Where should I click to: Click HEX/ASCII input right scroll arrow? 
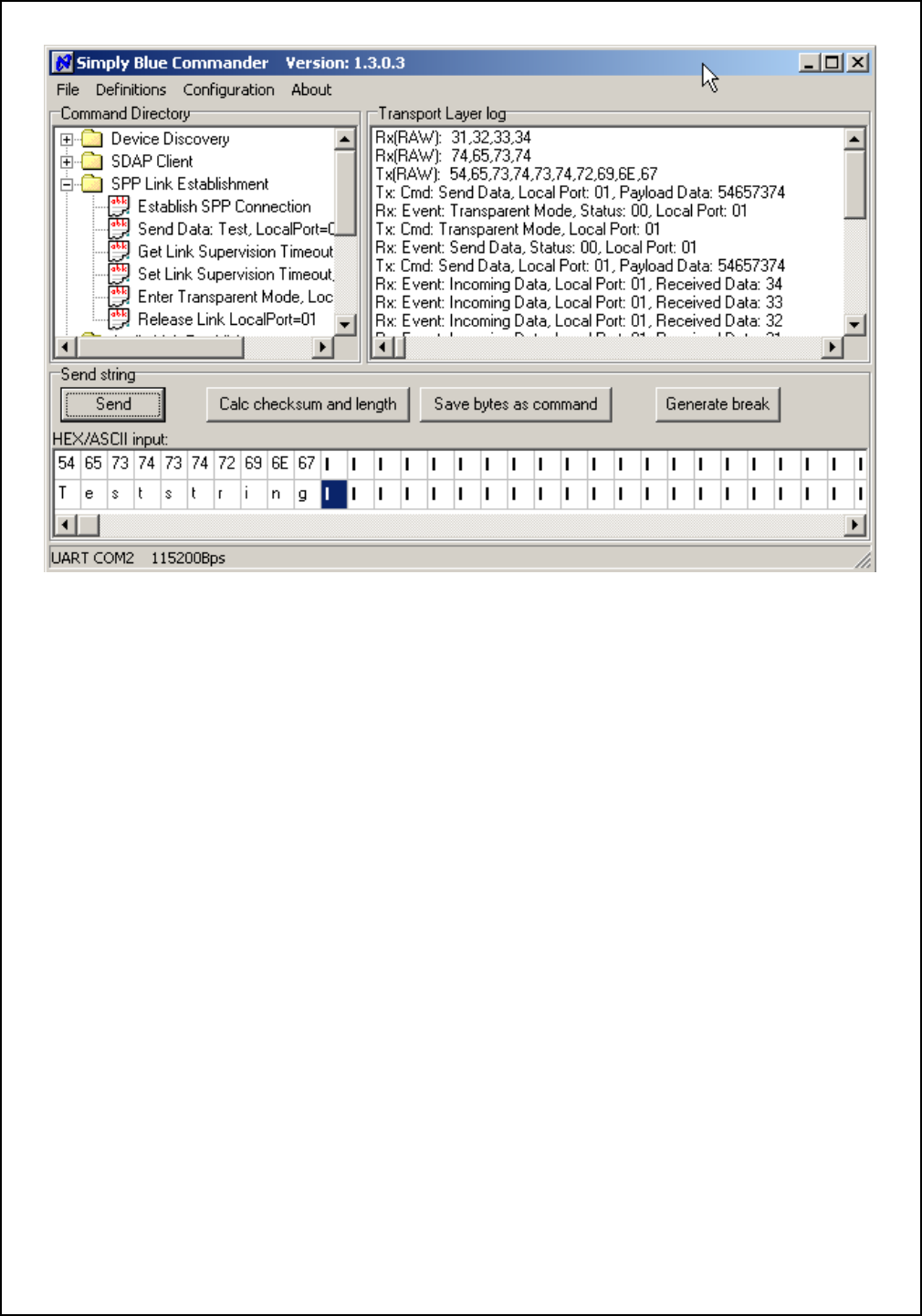854,525
